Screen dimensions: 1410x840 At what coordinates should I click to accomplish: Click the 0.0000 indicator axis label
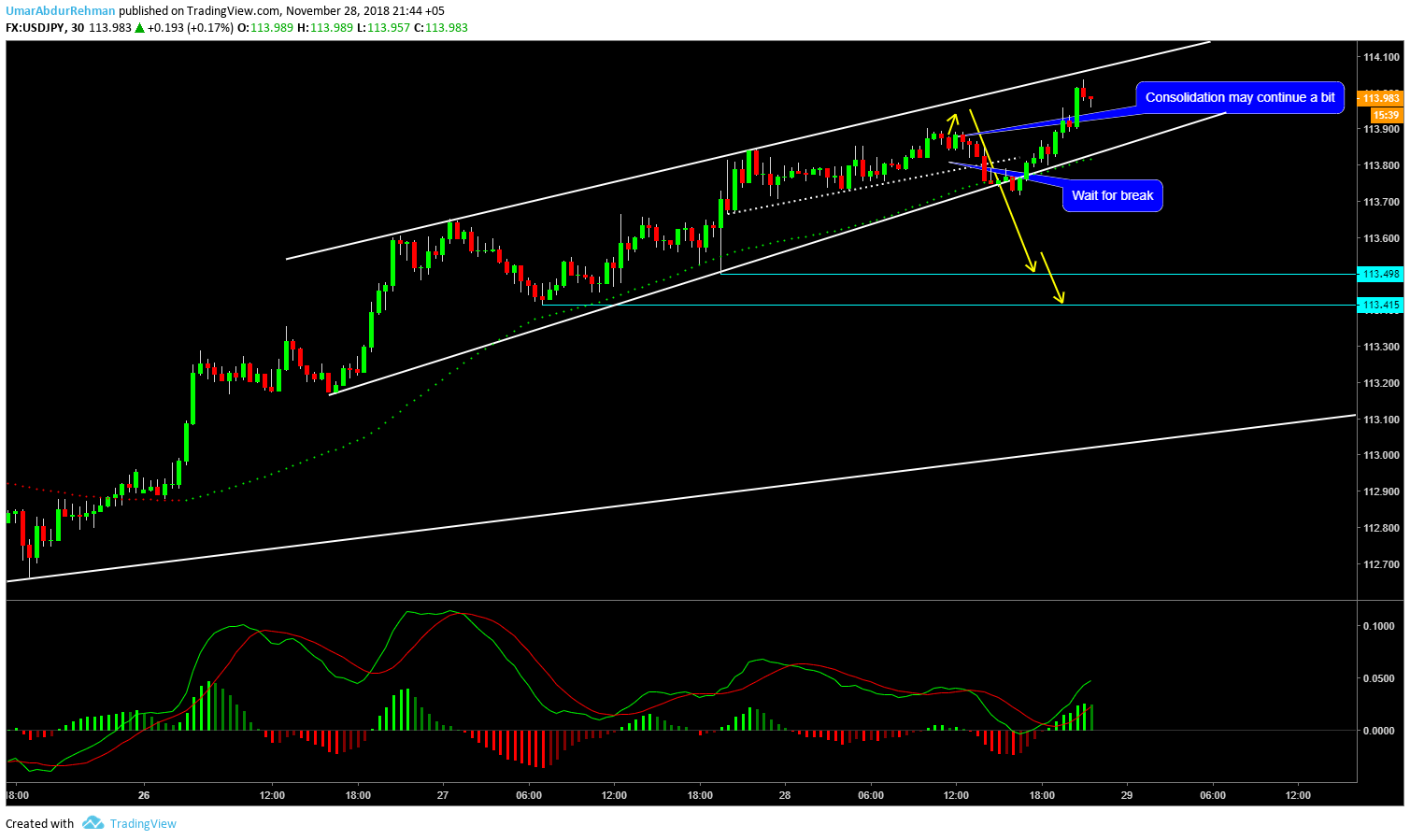(1381, 730)
